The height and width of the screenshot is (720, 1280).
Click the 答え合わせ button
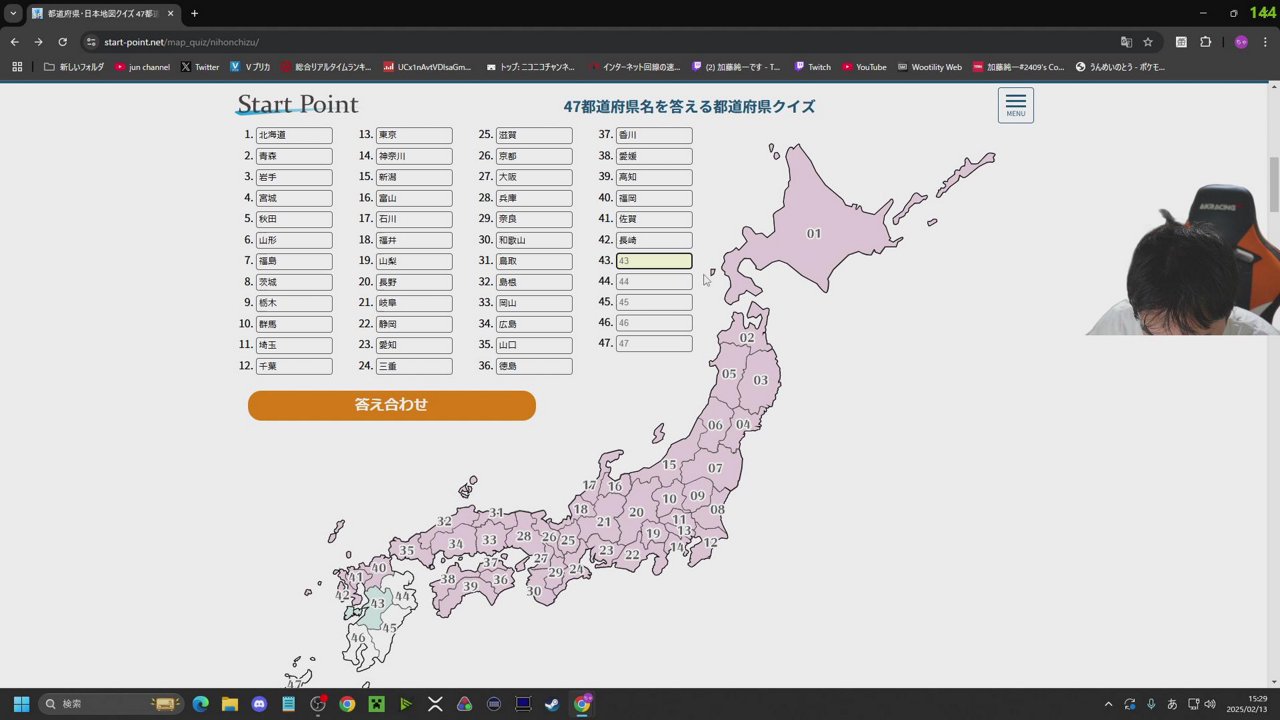pos(391,405)
